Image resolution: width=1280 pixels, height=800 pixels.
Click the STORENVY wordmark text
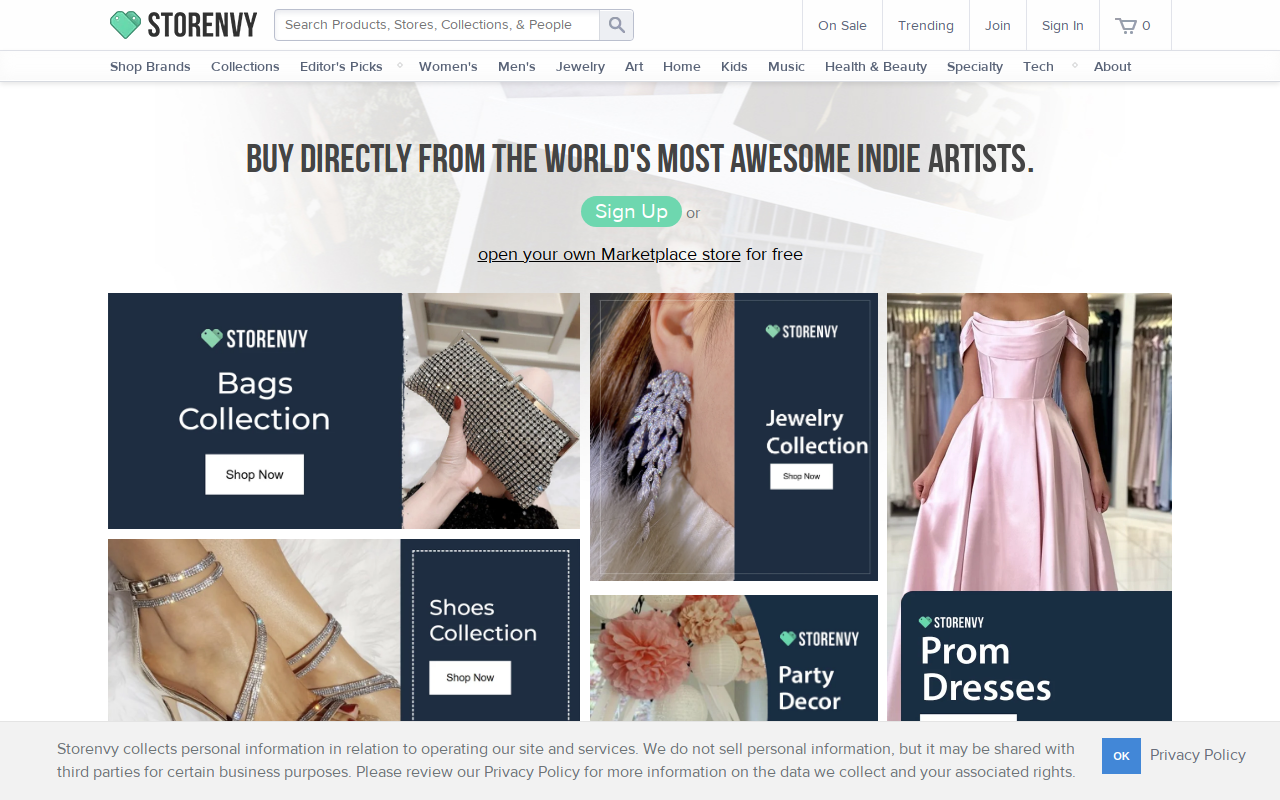[x=202, y=25]
